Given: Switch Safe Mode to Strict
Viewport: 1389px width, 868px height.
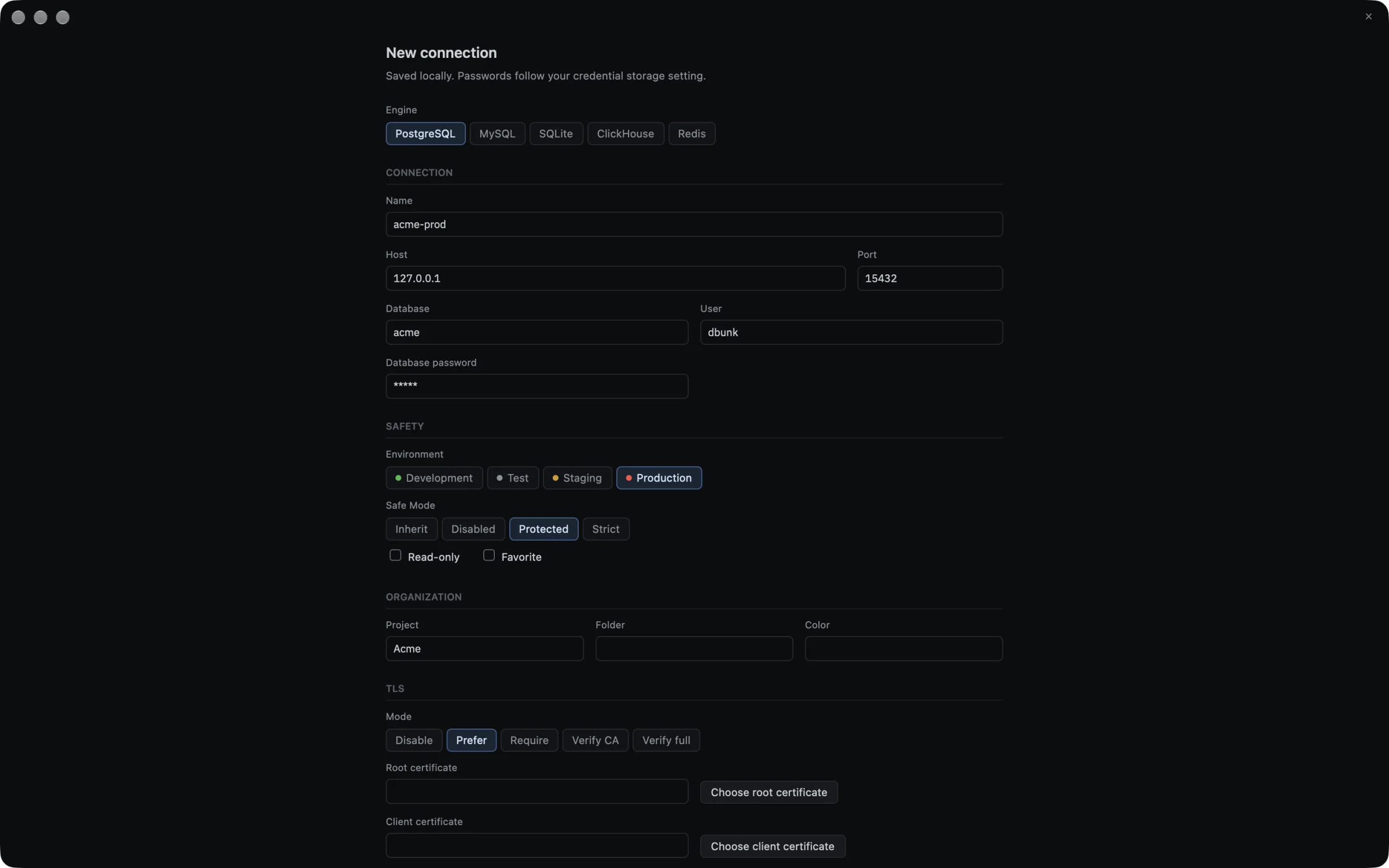Looking at the screenshot, I should click(605, 529).
